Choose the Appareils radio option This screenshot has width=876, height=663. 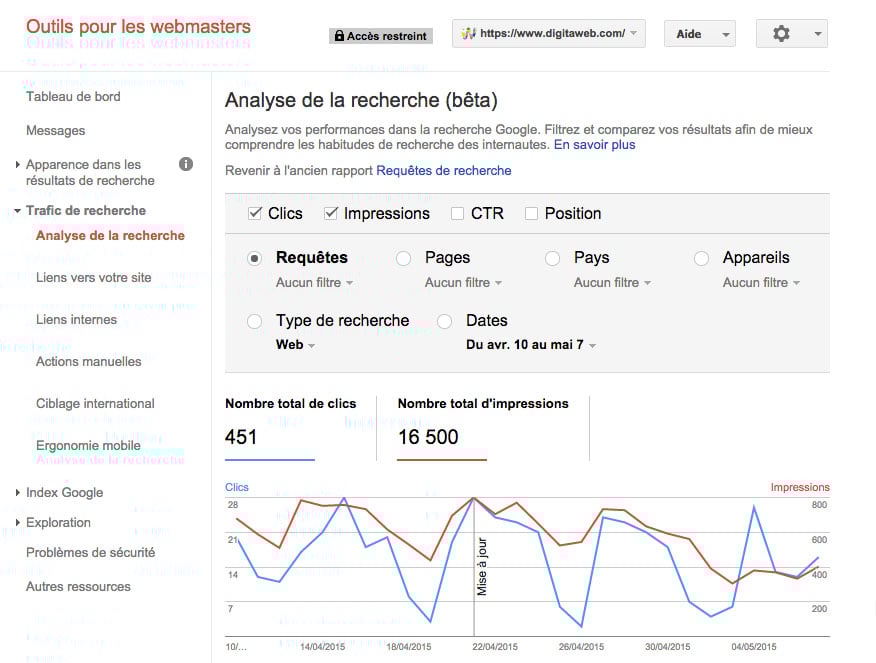(x=701, y=258)
